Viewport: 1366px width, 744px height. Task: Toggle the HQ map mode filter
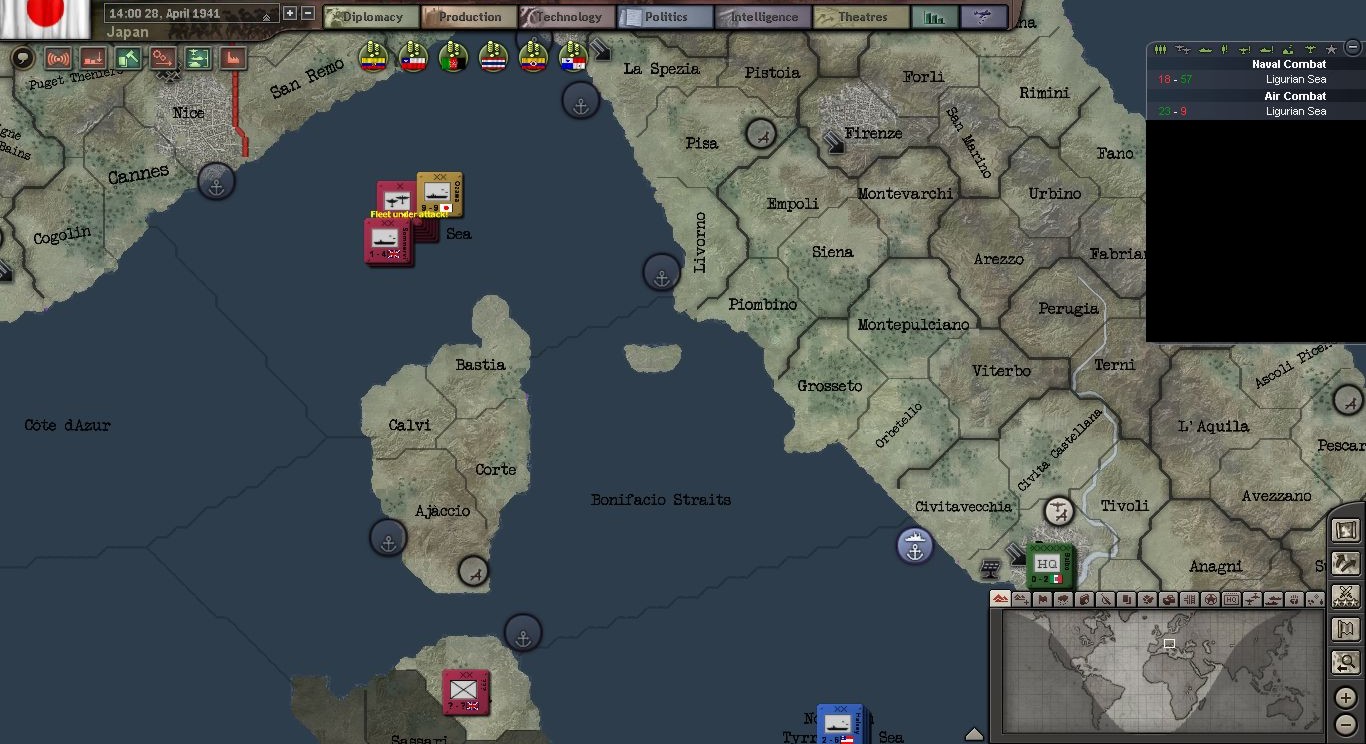point(1231,599)
